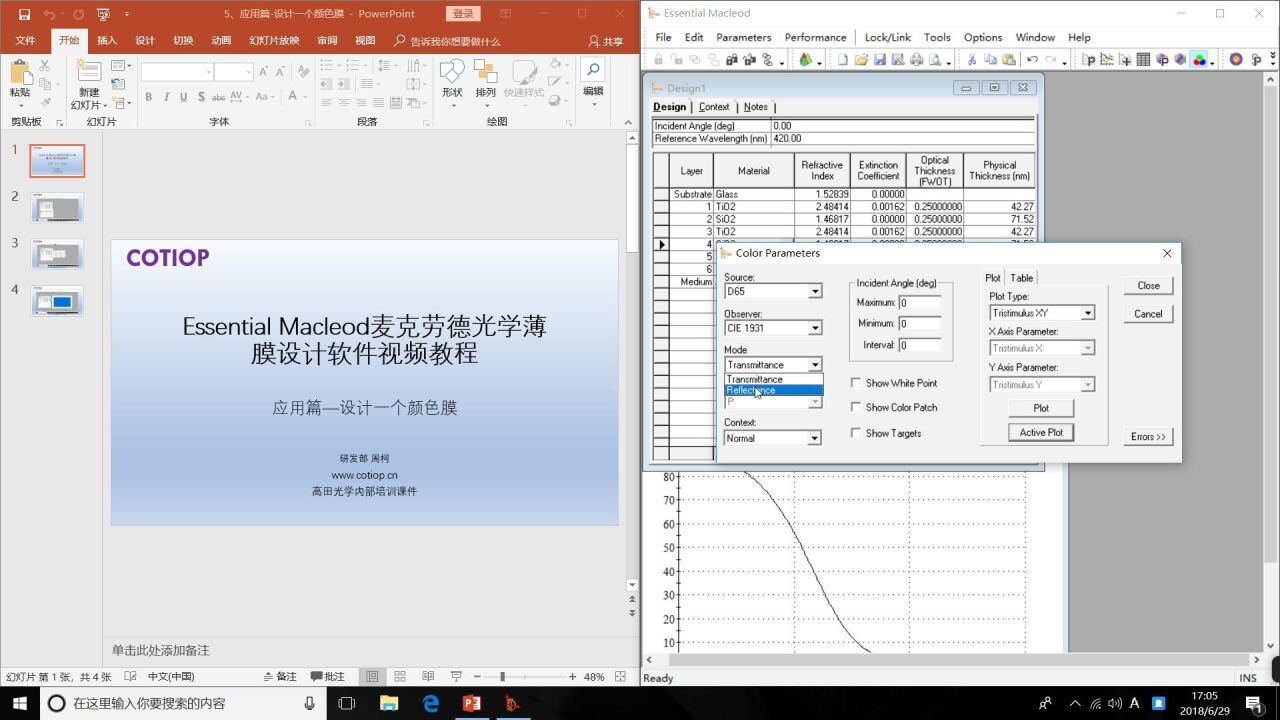Enable the Show White Point checkbox
The width and height of the screenshot is (1280, 720).
(856, 383)
